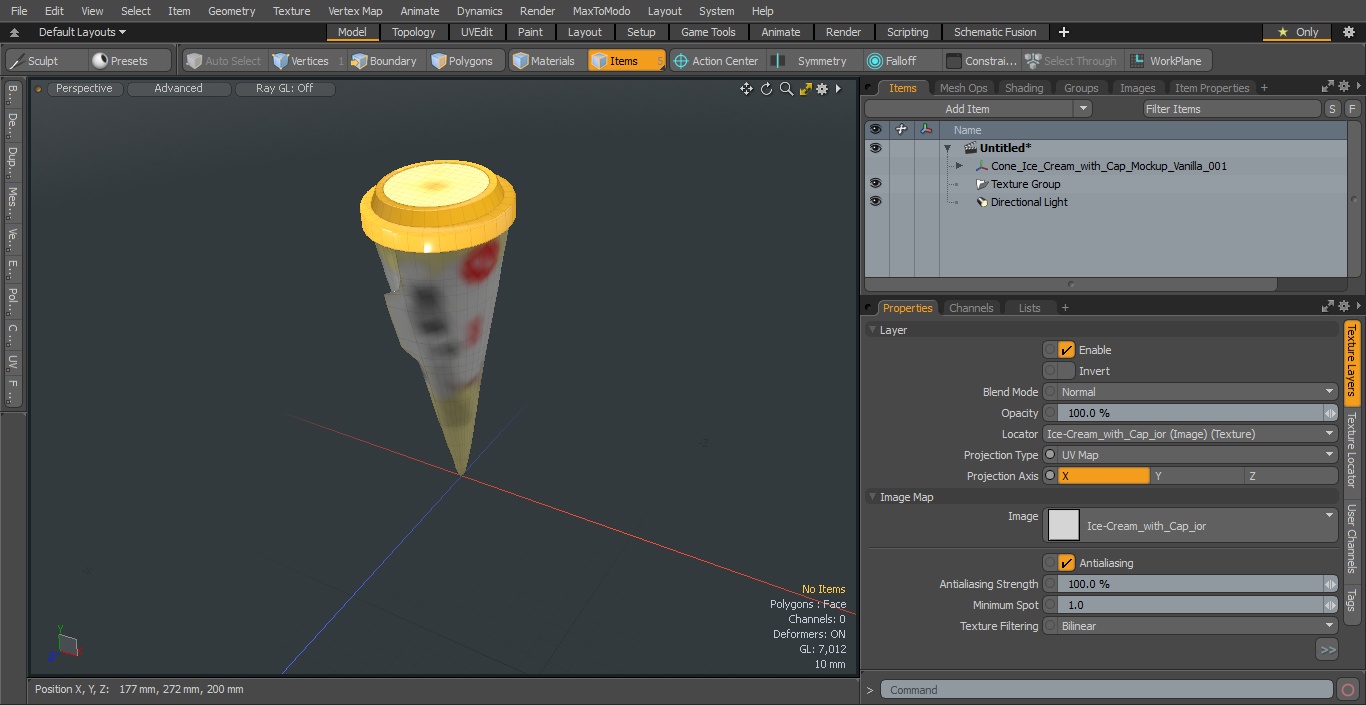Open the Add Item dropdown arrow
The height and width of the screenshot is (705, 1366).
[1083, 109]
